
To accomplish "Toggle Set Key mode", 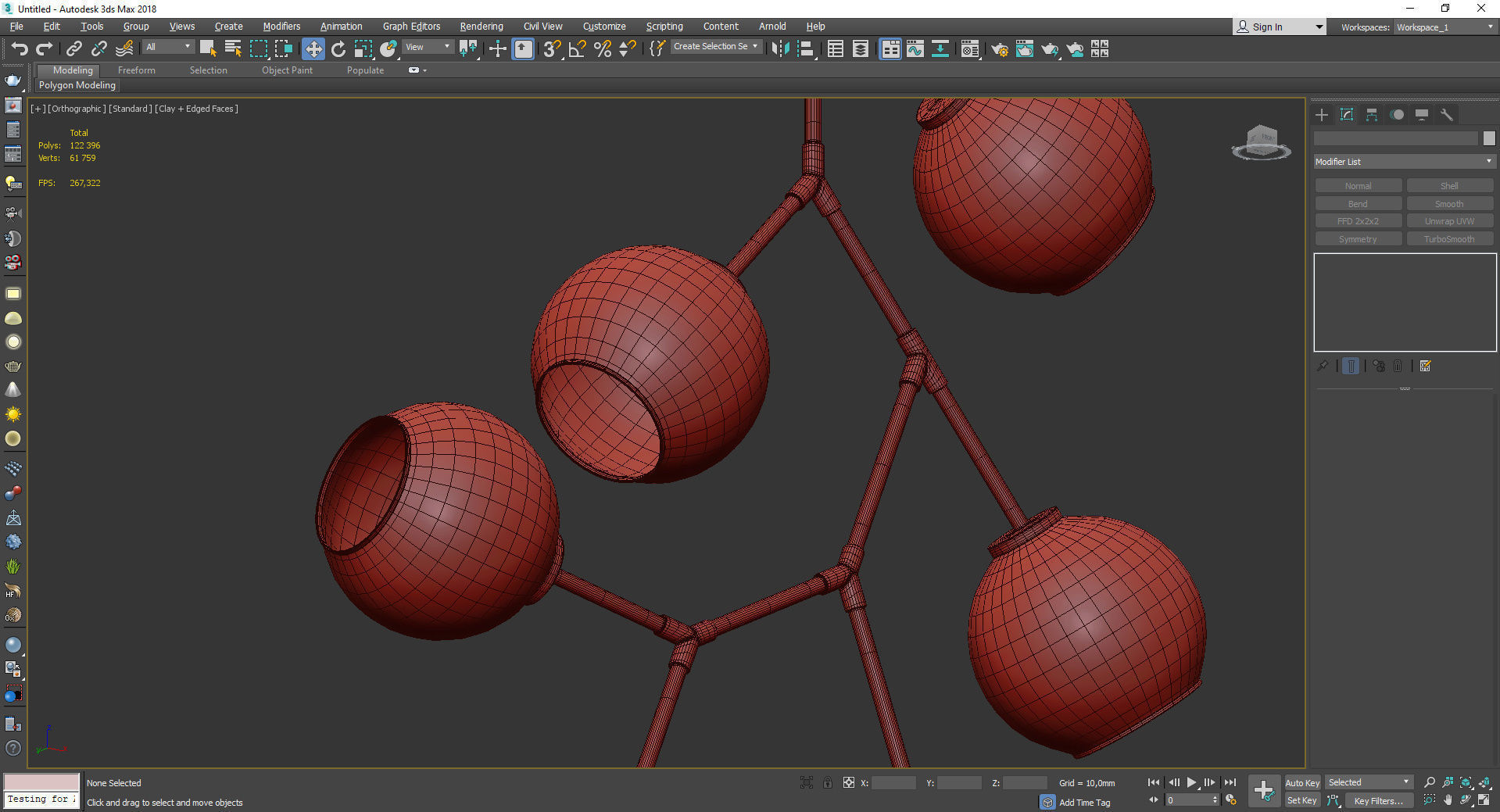I will coord(1302,800).
